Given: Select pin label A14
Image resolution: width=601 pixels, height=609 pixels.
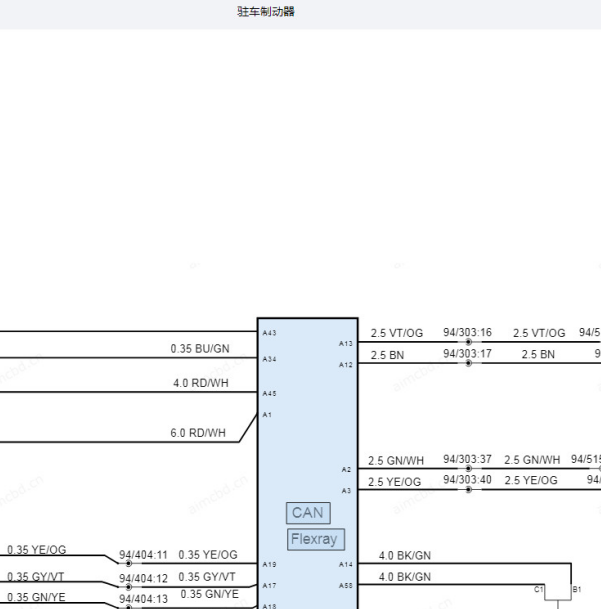Looking at the screenshot, I should [x=346, y=564].
